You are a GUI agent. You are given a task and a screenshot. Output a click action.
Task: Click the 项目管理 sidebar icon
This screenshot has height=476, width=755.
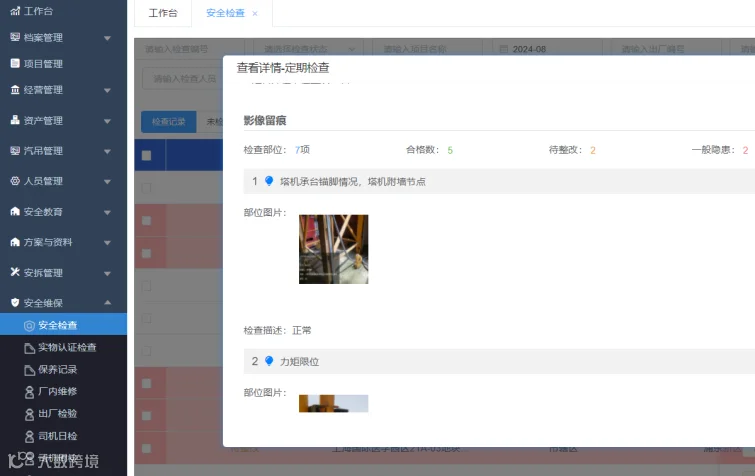[x=15, y=63]
